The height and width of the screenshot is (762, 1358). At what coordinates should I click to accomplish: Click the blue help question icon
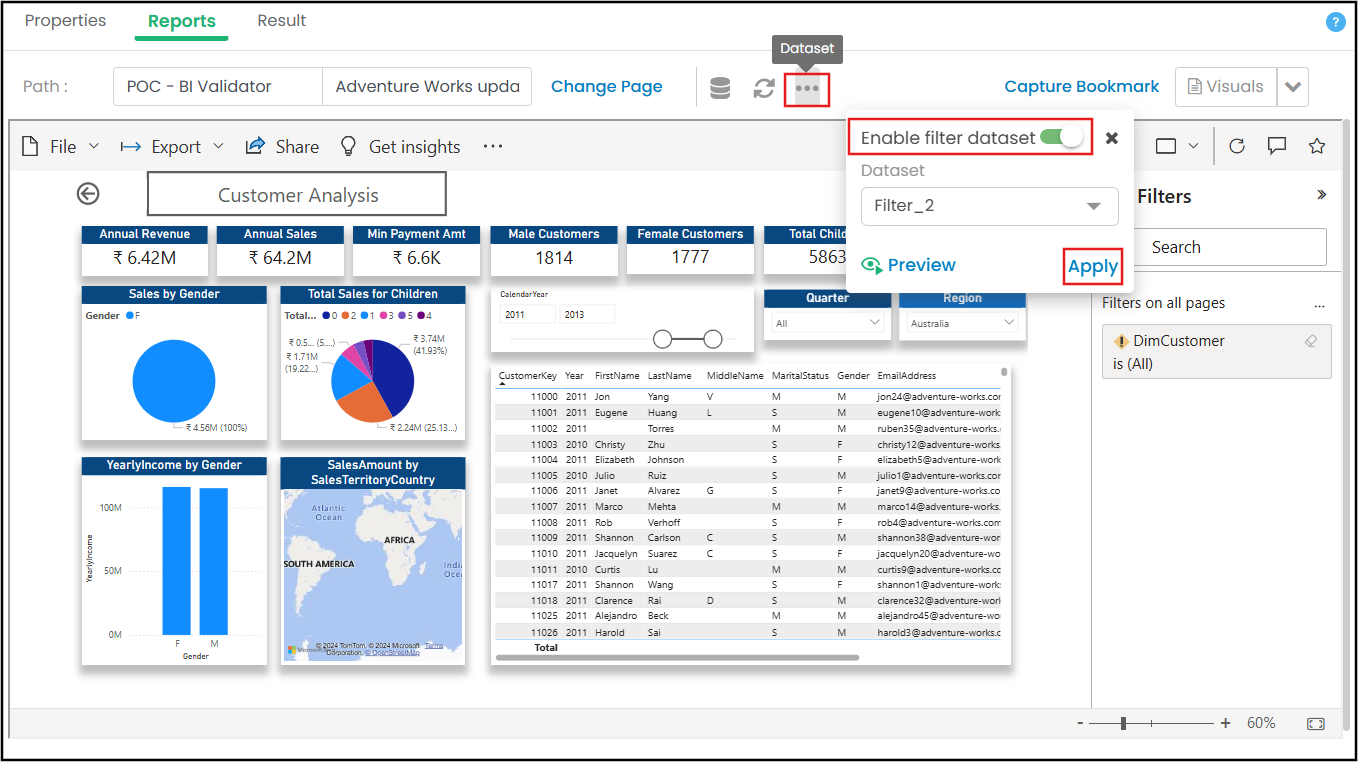click(1335, 22)
